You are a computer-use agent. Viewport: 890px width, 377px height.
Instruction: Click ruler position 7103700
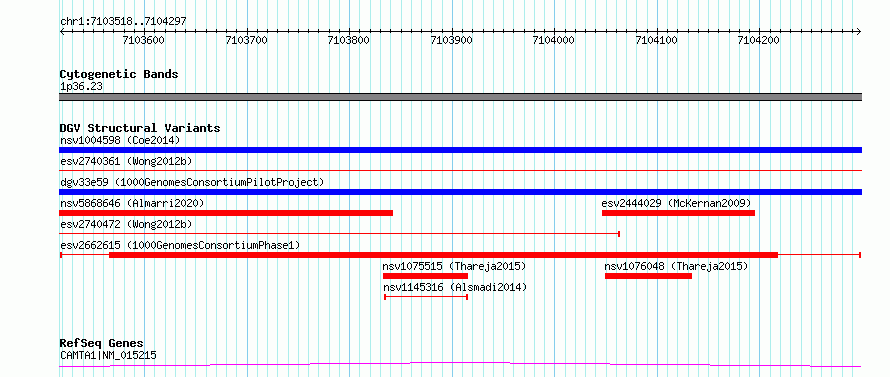[247, 40]
